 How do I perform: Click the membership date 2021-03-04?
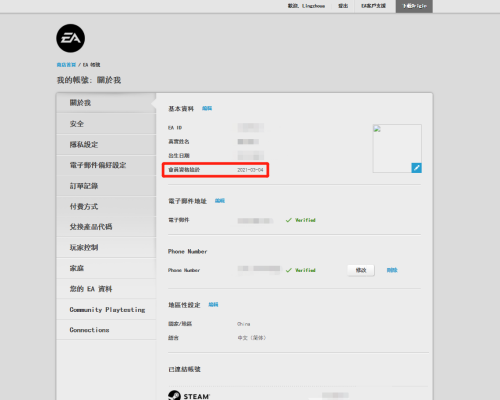(250, 170)
